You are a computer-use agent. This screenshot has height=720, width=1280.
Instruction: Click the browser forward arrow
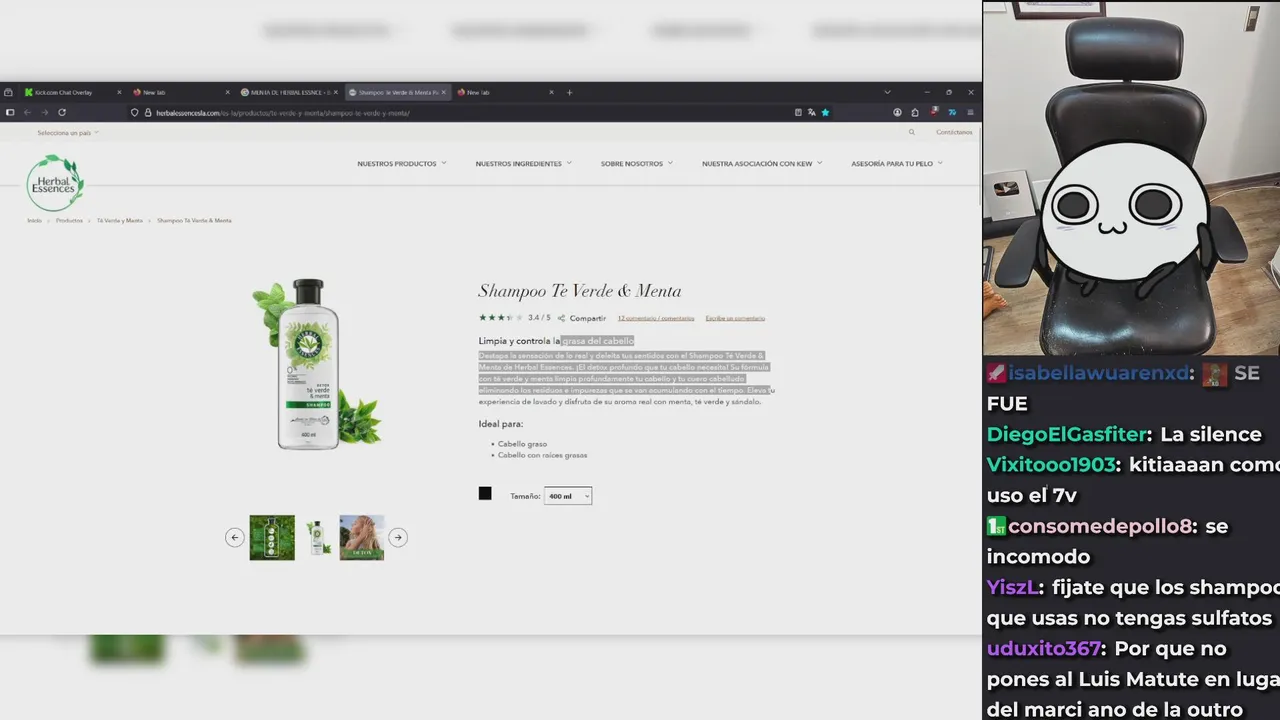(x=44, y=113)
